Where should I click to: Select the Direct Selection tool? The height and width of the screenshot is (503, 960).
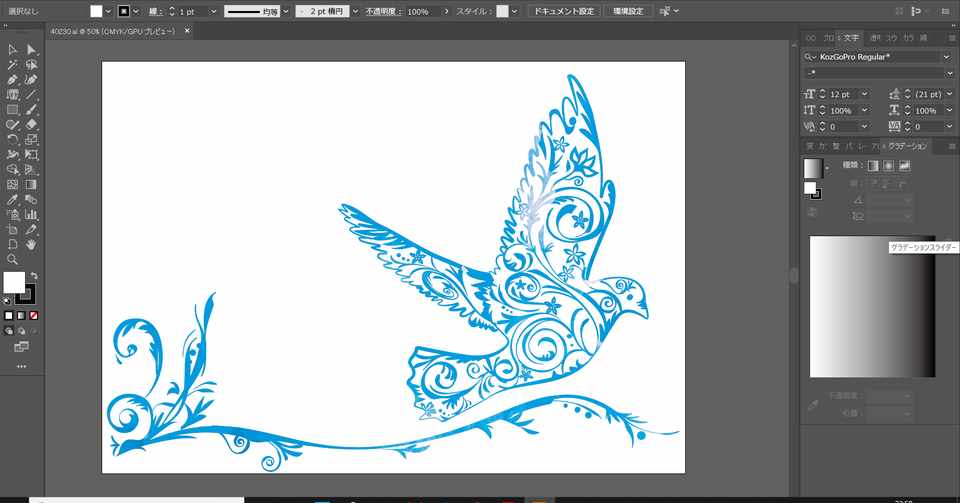click(x=31, y=50)
